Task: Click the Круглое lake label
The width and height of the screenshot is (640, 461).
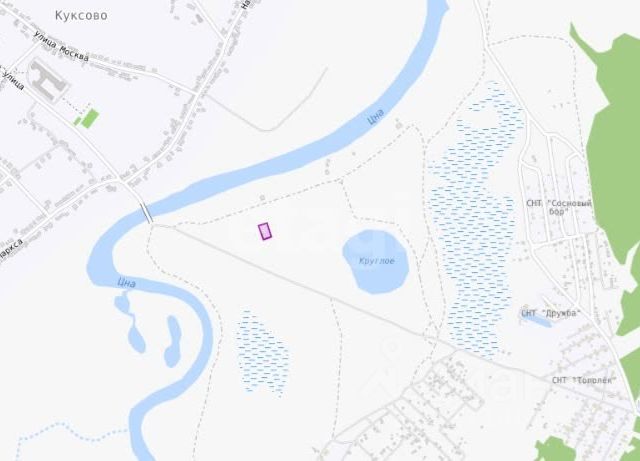Action: [x=377, y=261]
